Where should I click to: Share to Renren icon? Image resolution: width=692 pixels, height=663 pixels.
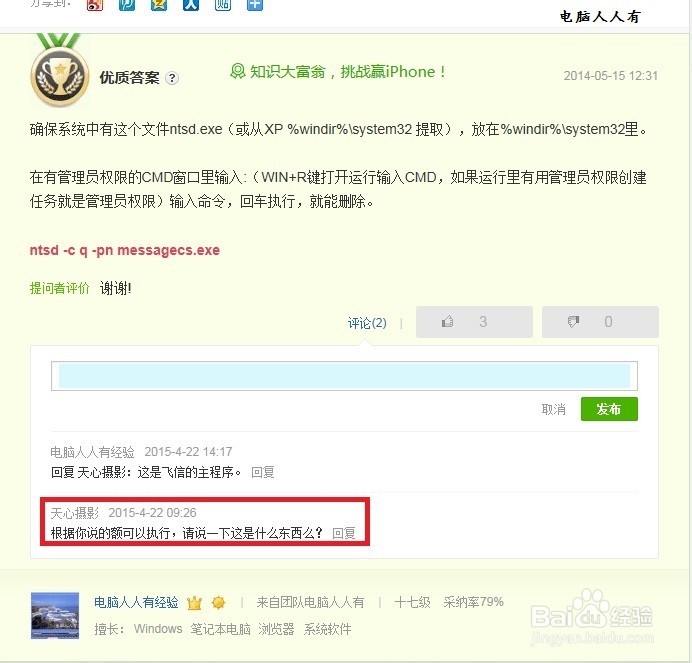(x=191, y=4)
